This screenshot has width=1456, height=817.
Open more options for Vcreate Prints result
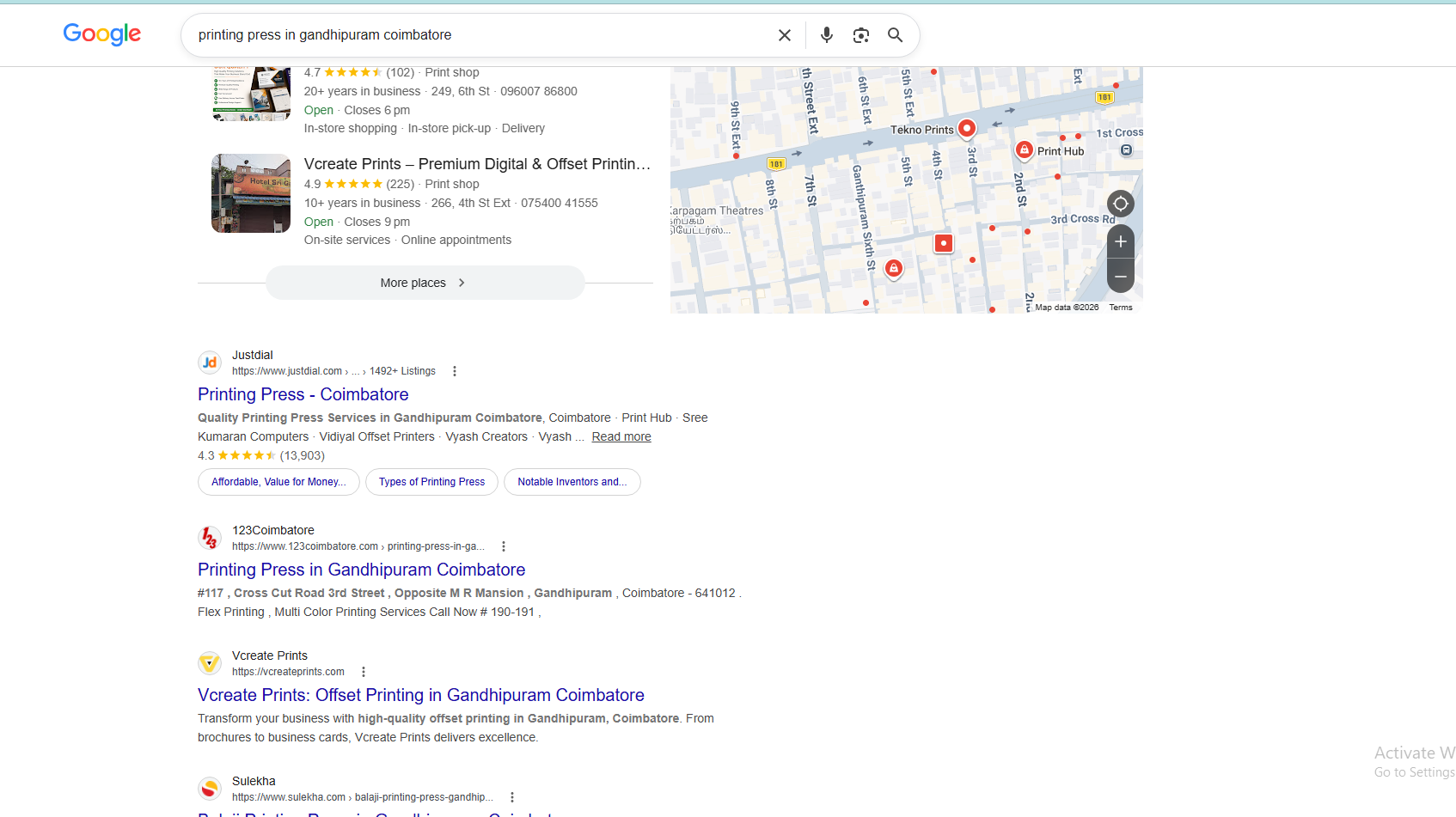(x=364, y=672)
